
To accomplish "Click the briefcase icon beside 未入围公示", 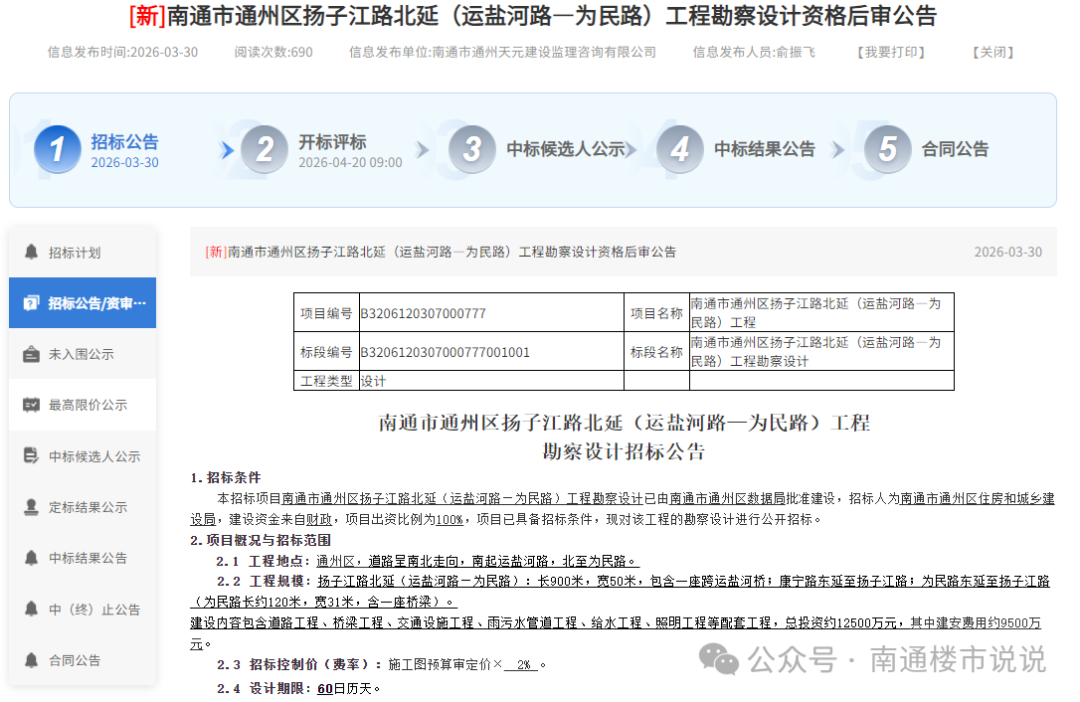I will point(32,354).
